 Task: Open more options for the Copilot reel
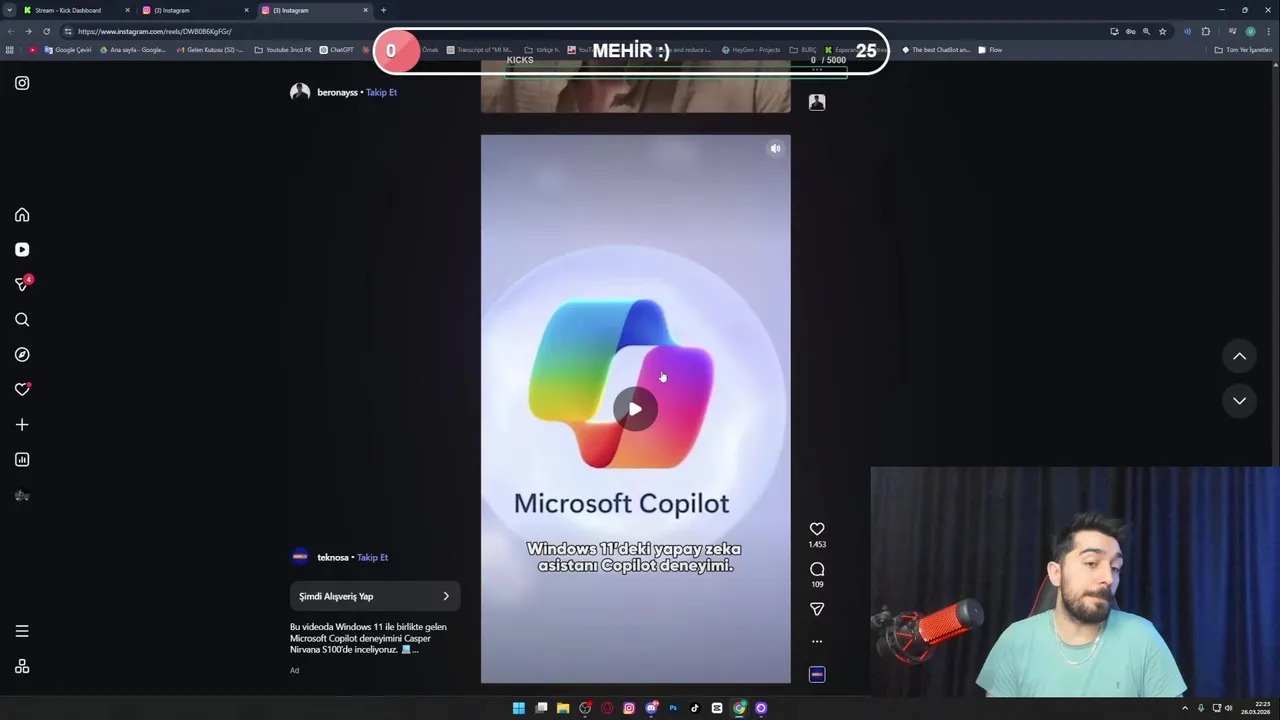[x=817, y=641]
